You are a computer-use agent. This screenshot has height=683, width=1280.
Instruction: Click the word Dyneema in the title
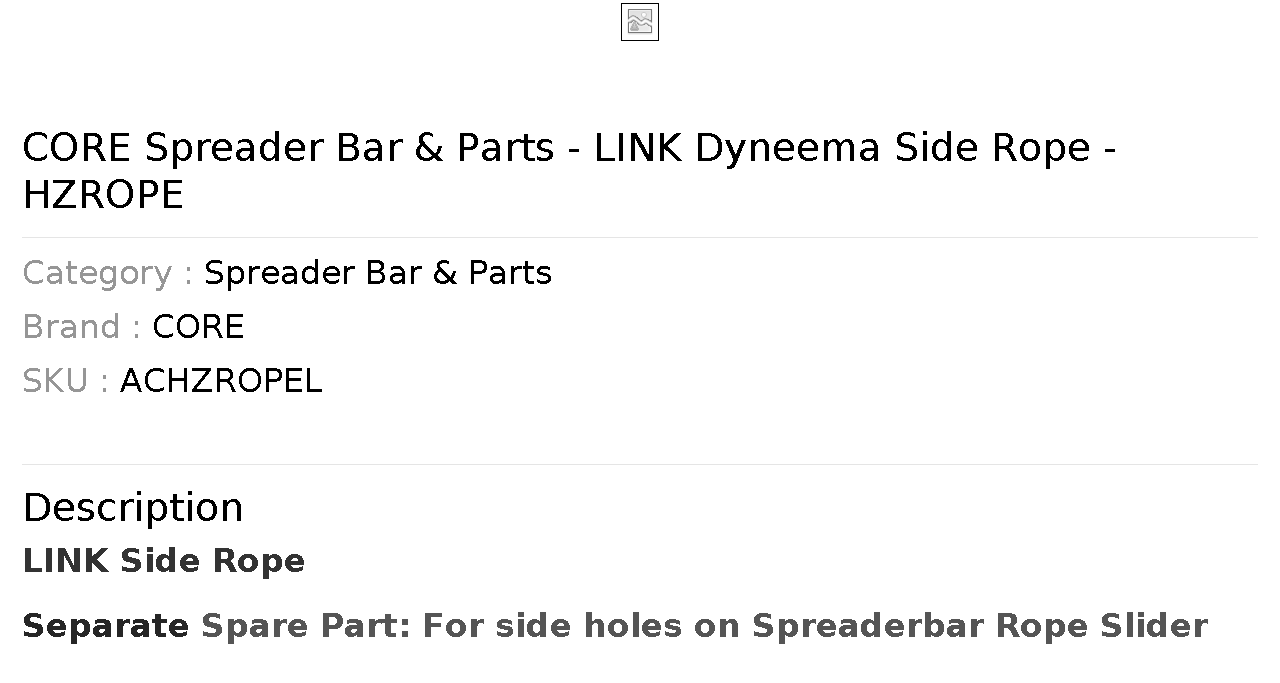click(x=787, y=148)
